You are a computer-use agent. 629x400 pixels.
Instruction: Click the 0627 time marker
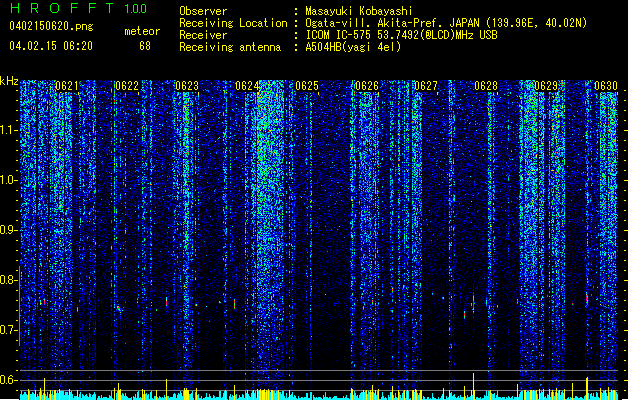tap(426, 86)
